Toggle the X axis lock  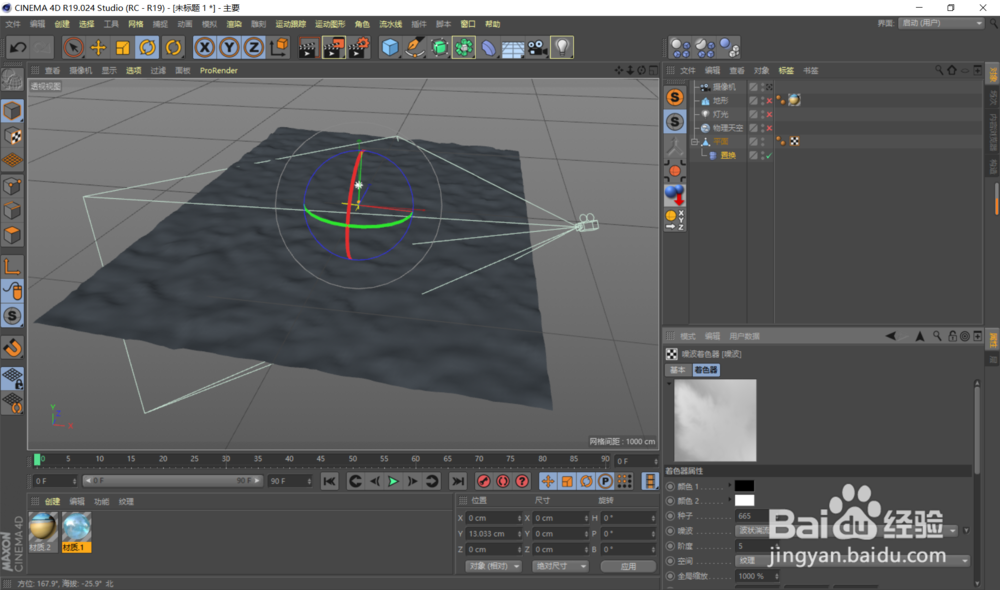tap(204, 47)
